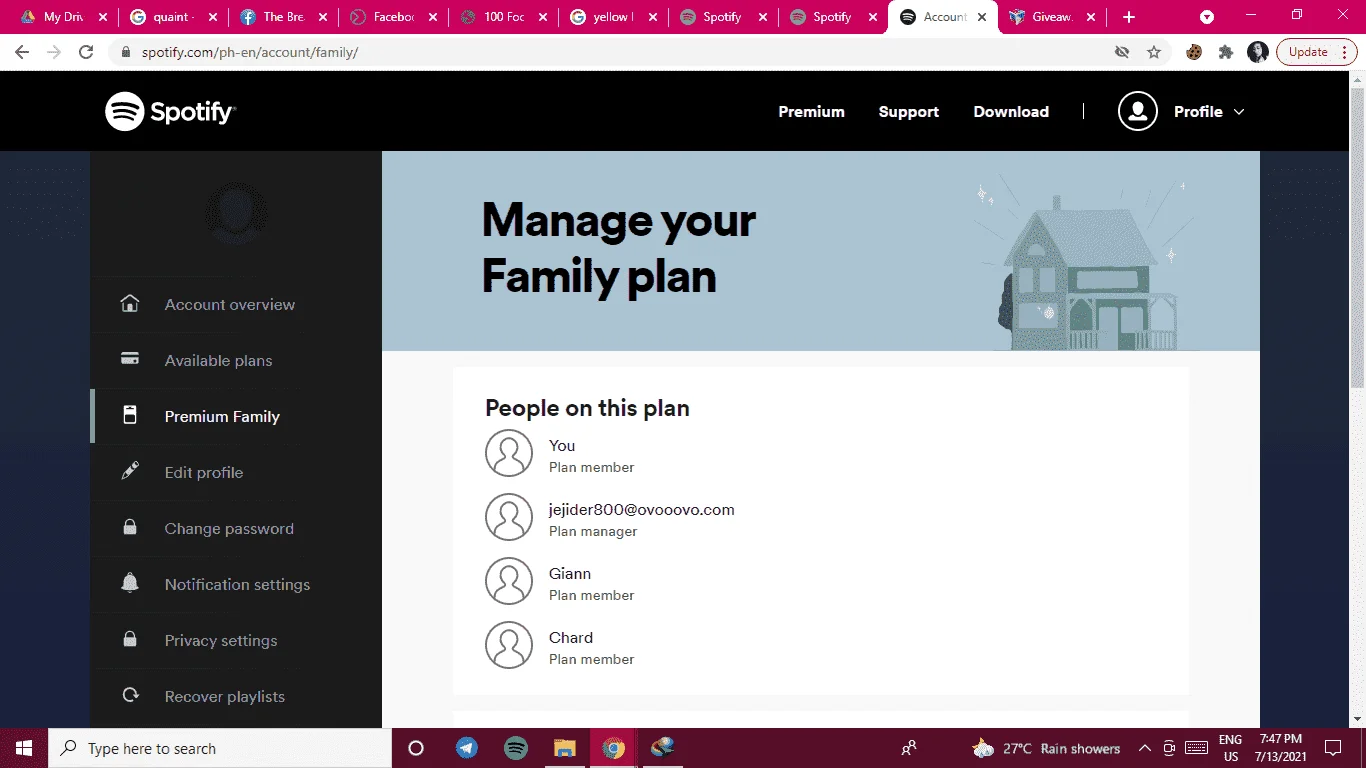Open the Profile avatar icon
1366x768 pixels.
tap(1137, 111)
